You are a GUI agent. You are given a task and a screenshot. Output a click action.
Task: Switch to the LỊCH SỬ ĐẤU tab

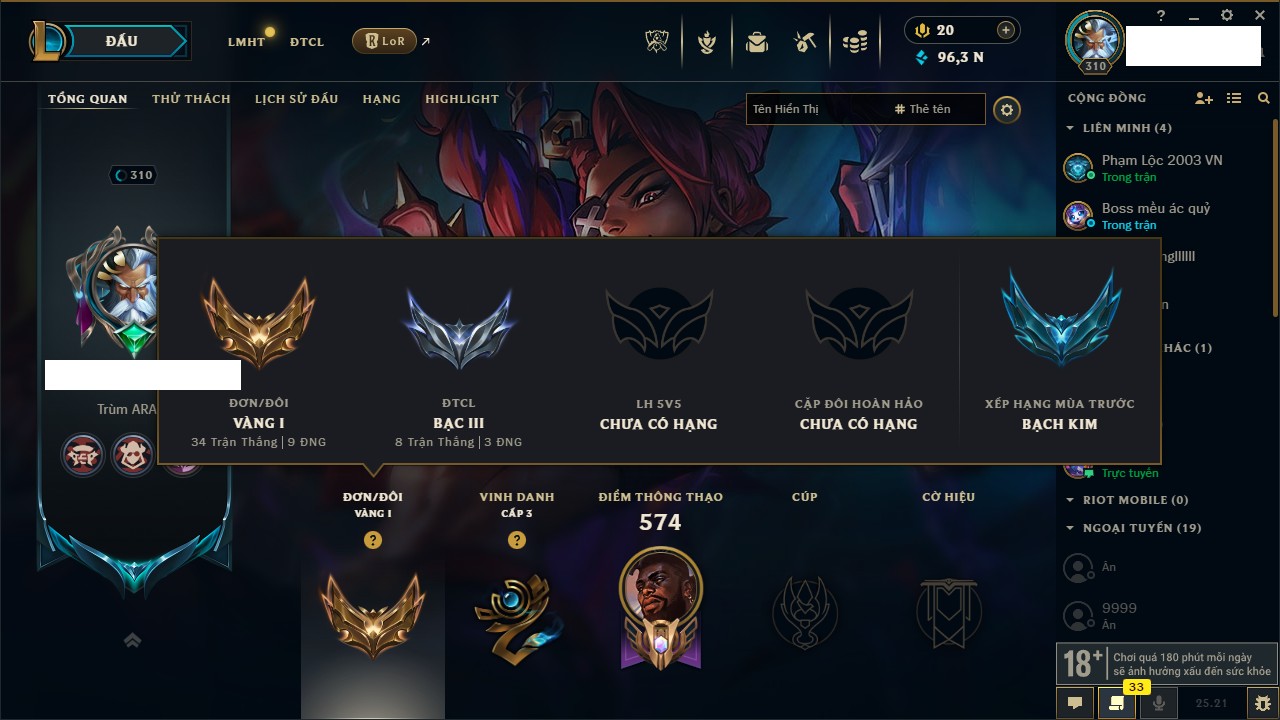click(296, 99)
